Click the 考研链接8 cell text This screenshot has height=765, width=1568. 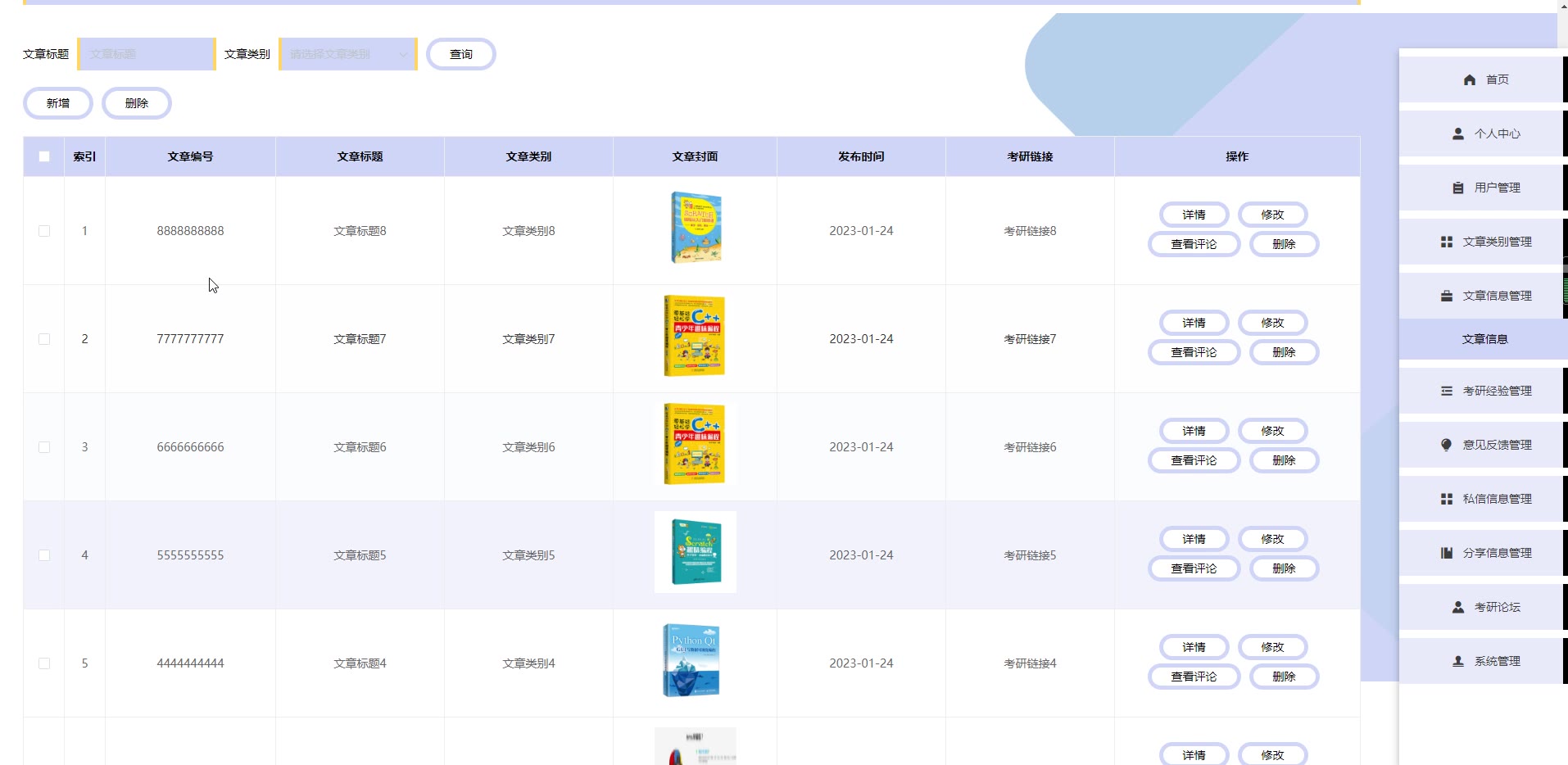click(x=1030, y=231)
